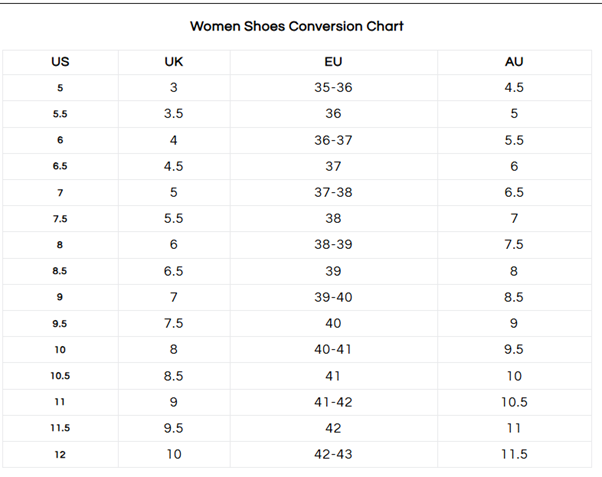This screenshot has width=602, height=477.
Task: Select the AU column header
Action: (x=514, y=61)
